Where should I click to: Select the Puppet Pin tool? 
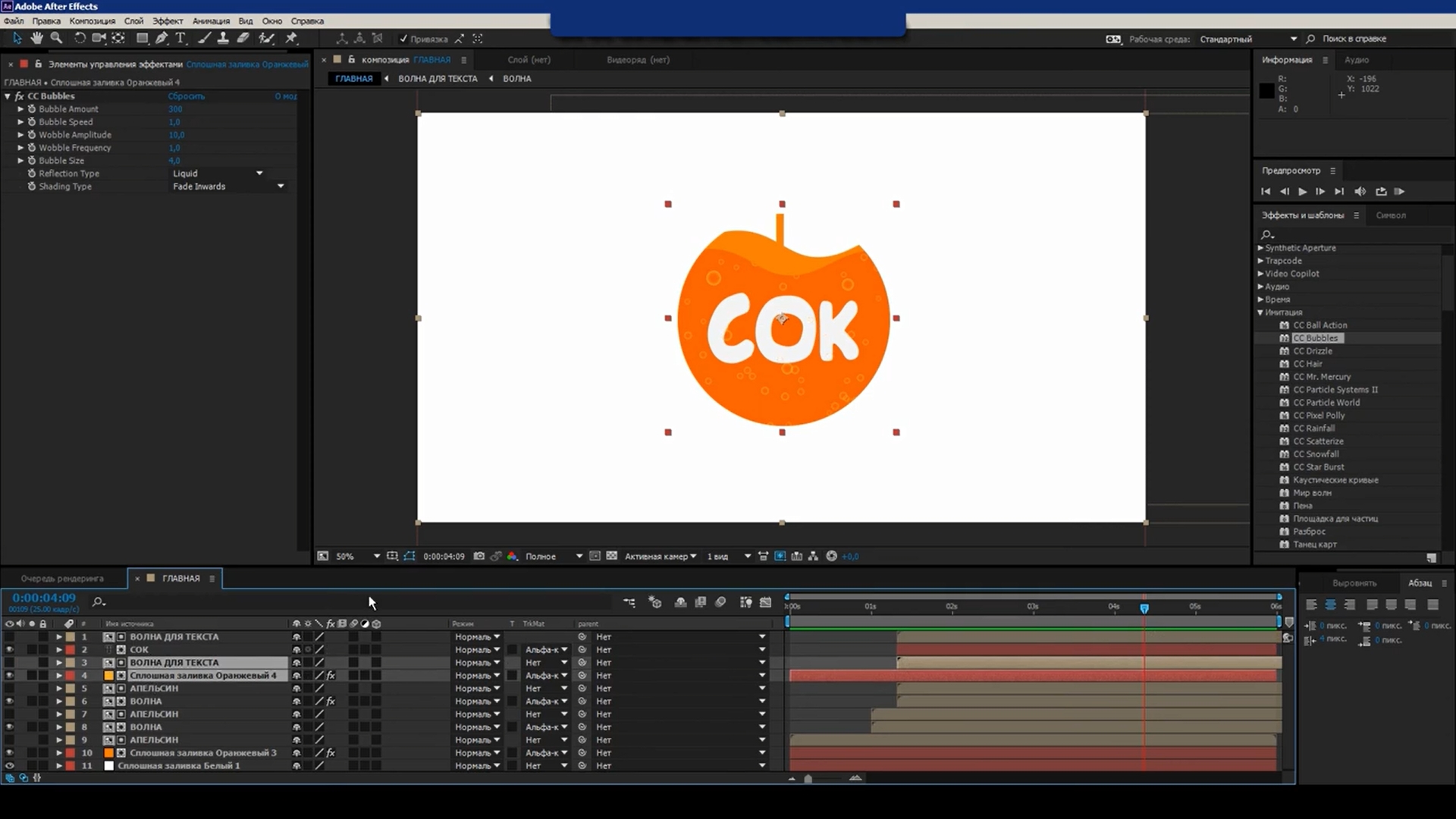coord(291,38)
